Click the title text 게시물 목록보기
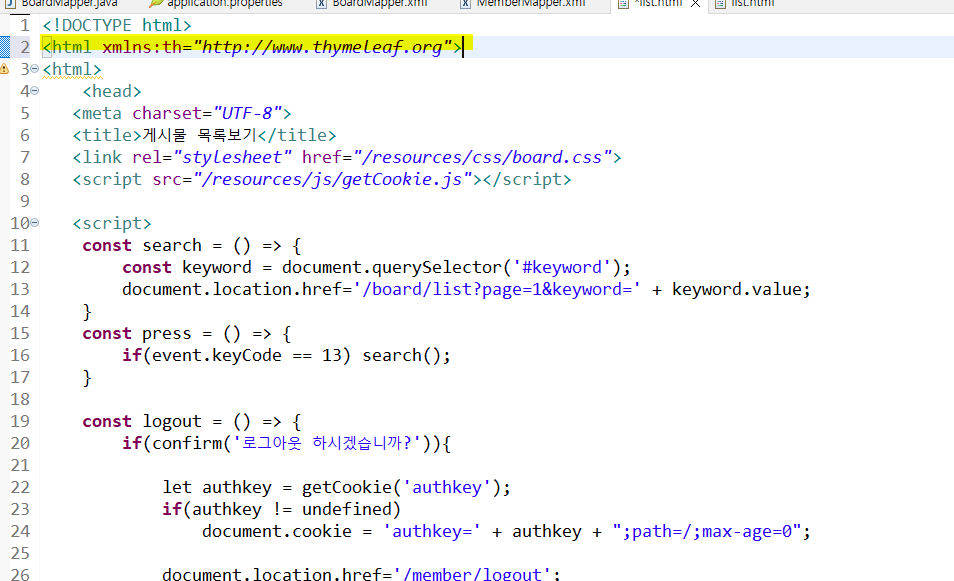The height and width of the screenshot is (581, 954). click(200, 135)
